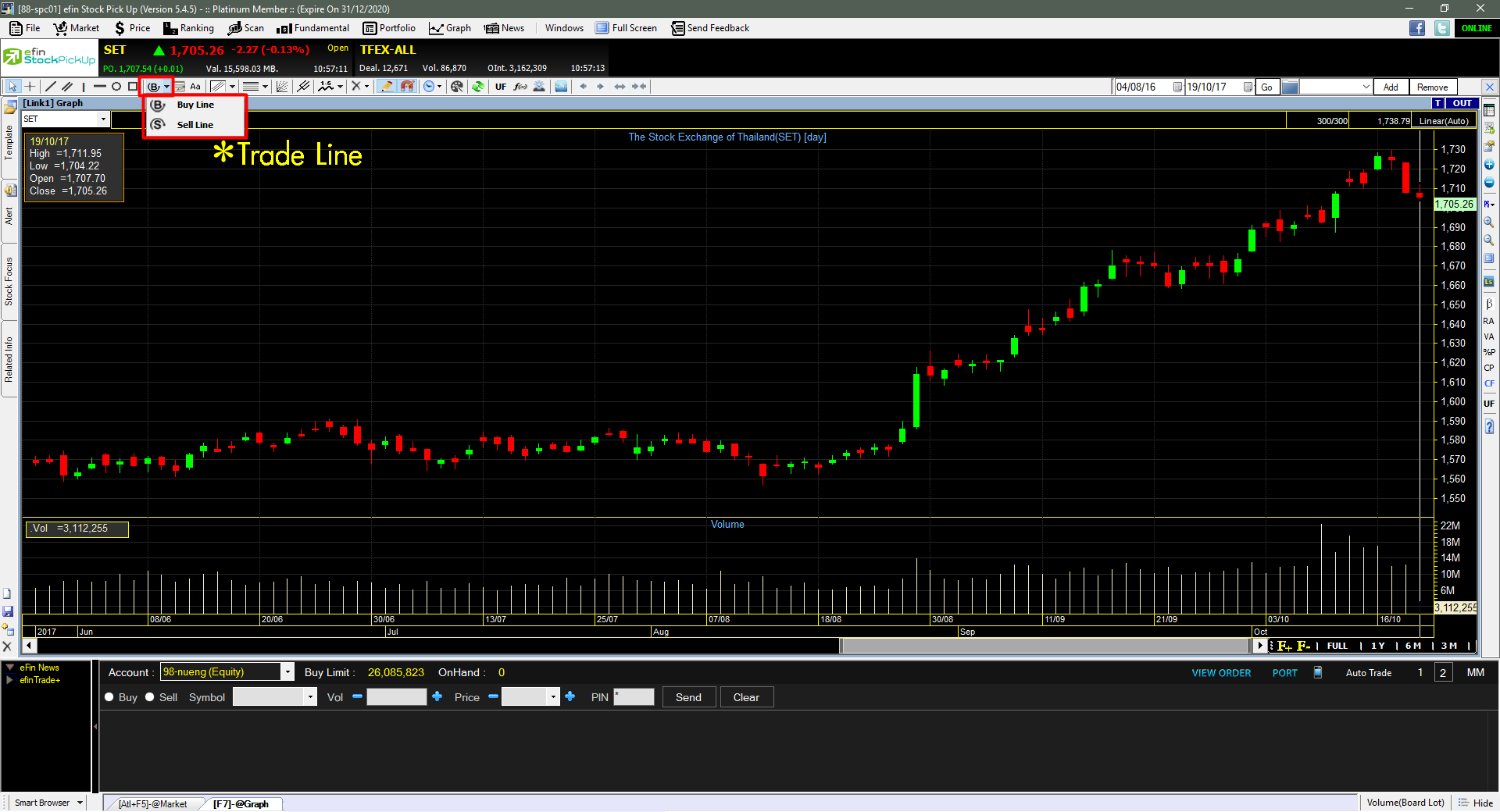Activate the magnet snap tool
Image resolution: width=1500 pixels, height=812 pixels.
[407, 87]
